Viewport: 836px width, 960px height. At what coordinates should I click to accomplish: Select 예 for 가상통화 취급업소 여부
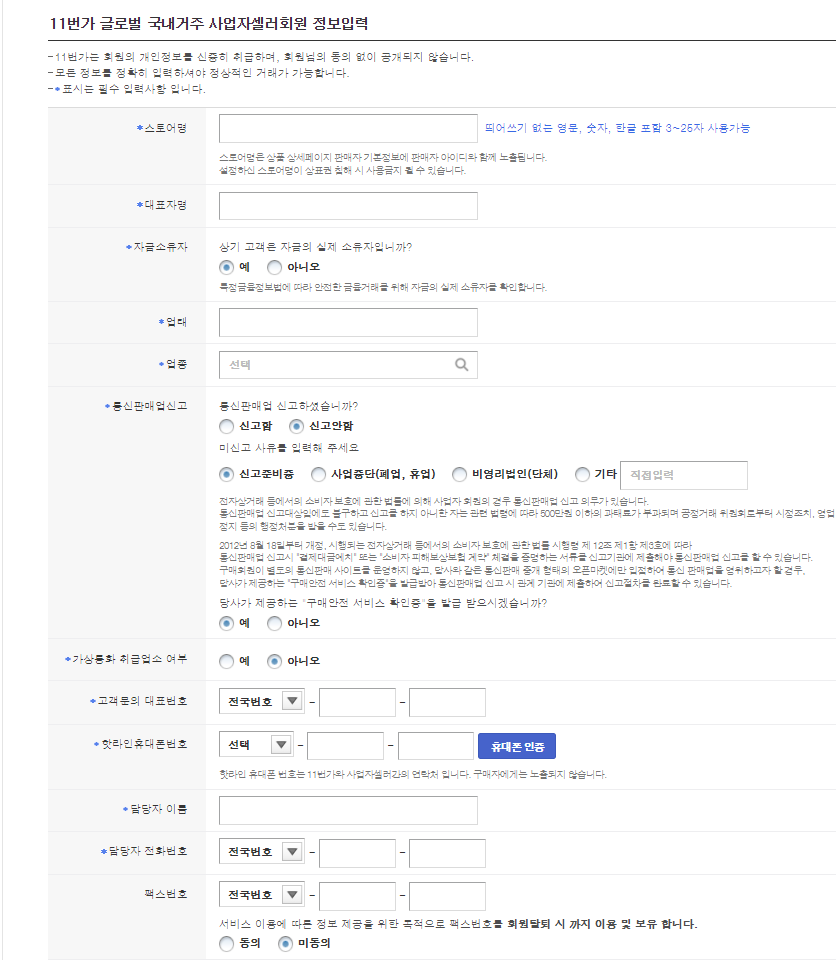(227, 661)
